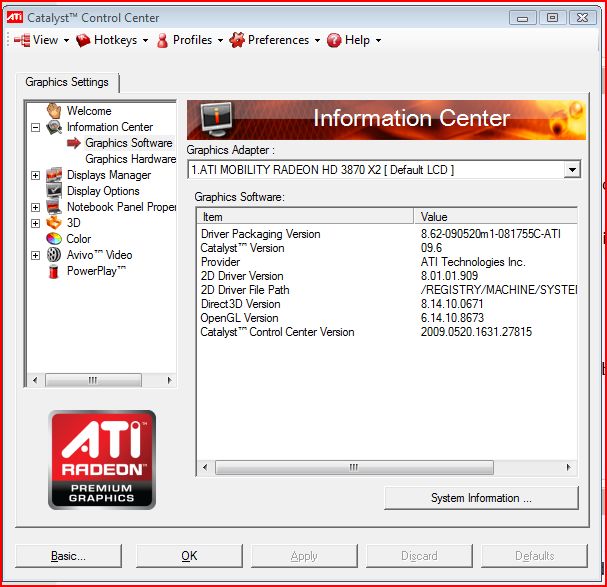Screen dimensions: 607x587
Task: Click the tree panel scroll left arrow
Action: click(35, 380)
